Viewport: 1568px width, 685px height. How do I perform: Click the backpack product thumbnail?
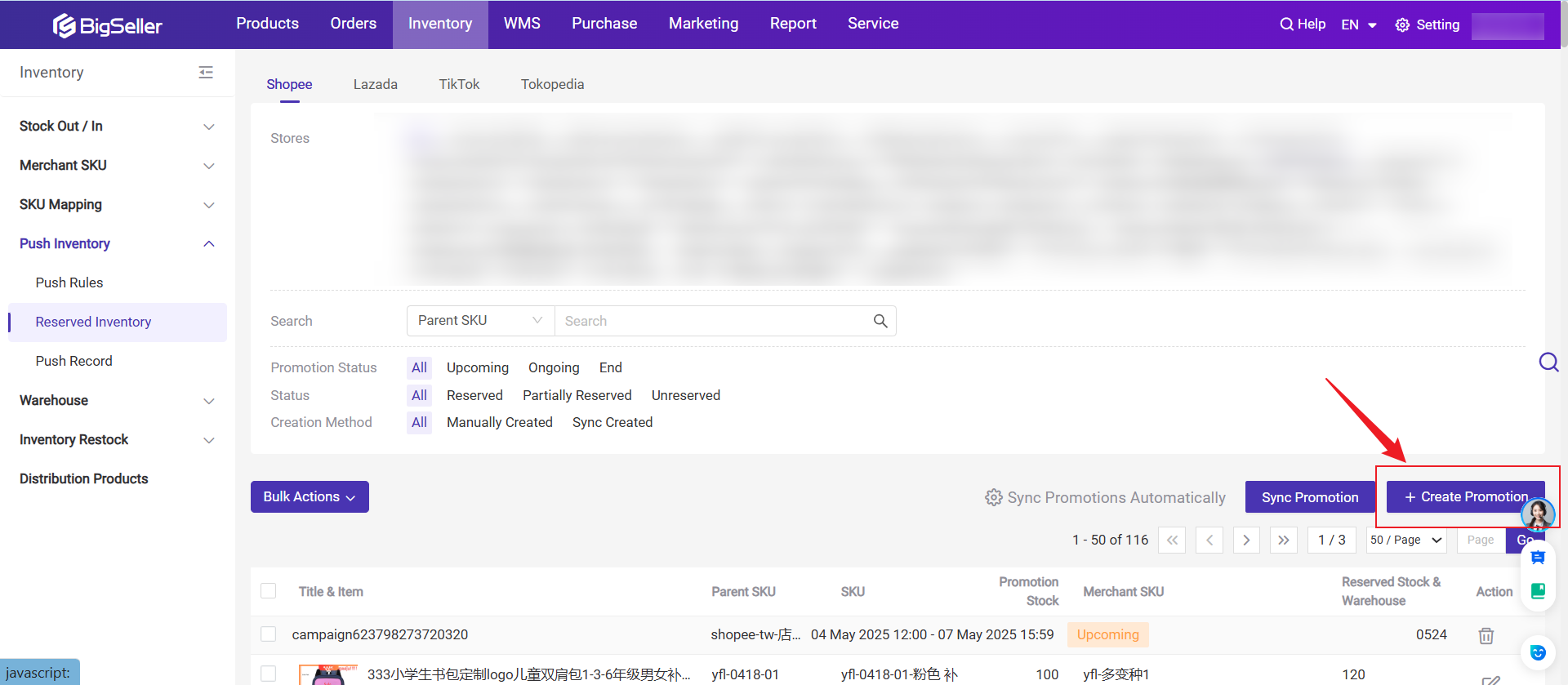tap(328, 675)
